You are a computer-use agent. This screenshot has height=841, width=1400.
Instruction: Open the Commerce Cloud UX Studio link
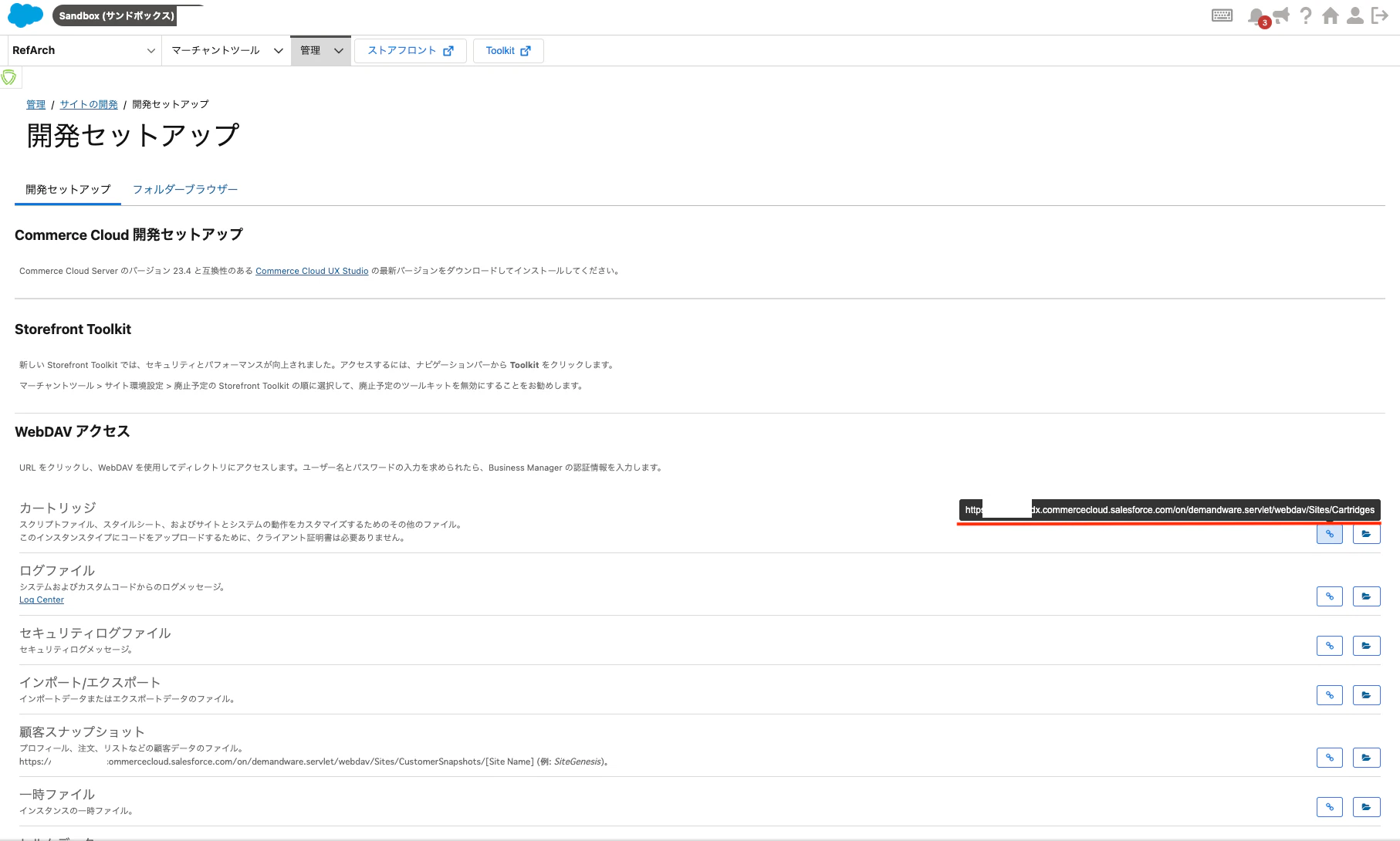click(x=312, y=271)
